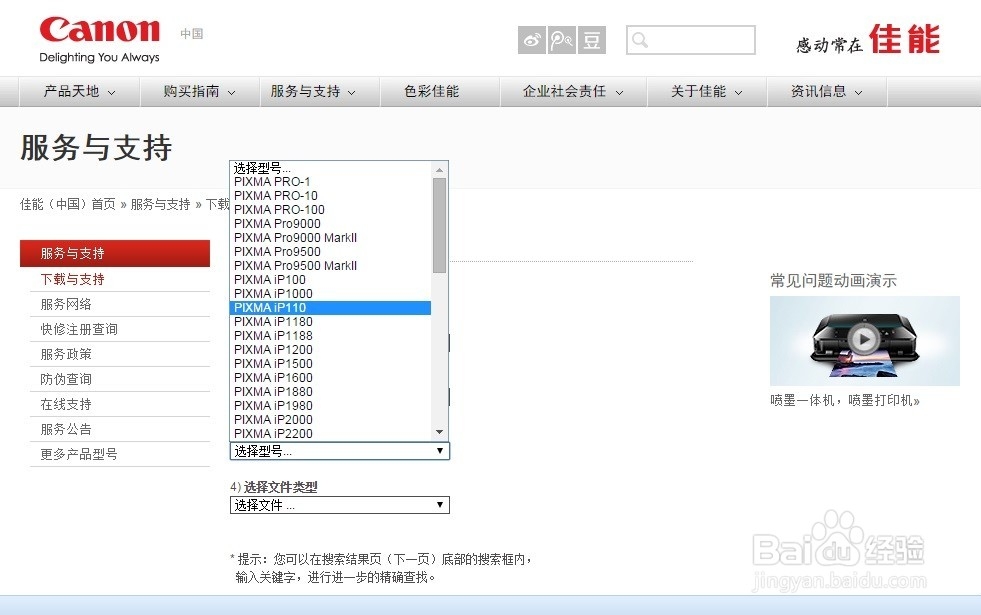Viewport: 981px width, 615px height.
Task: Expand the 选择型号 dropdown box
Action: click(340, 451)
